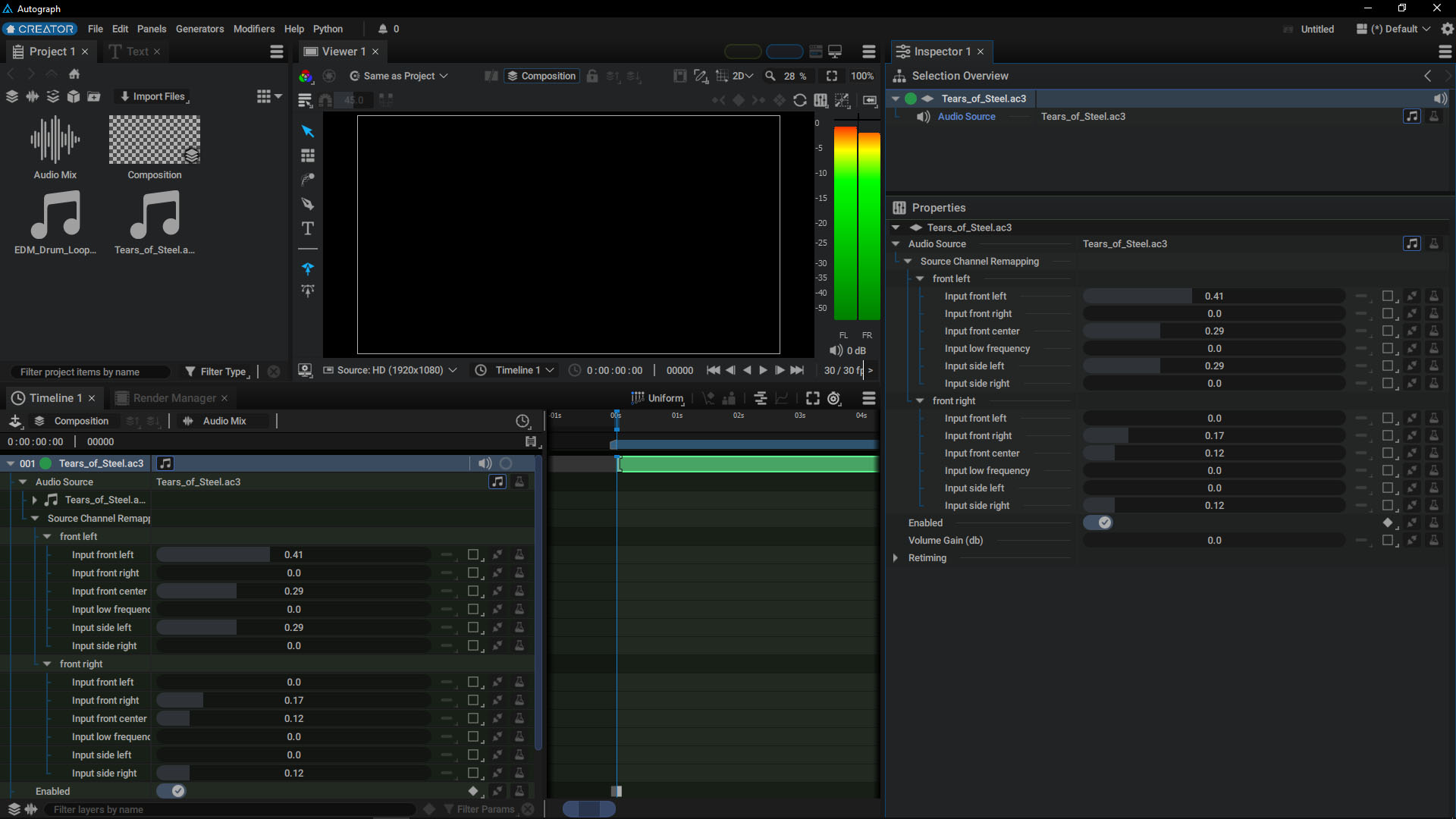Adjust the timeline Input front center slider under front left

tap(293, 591)
